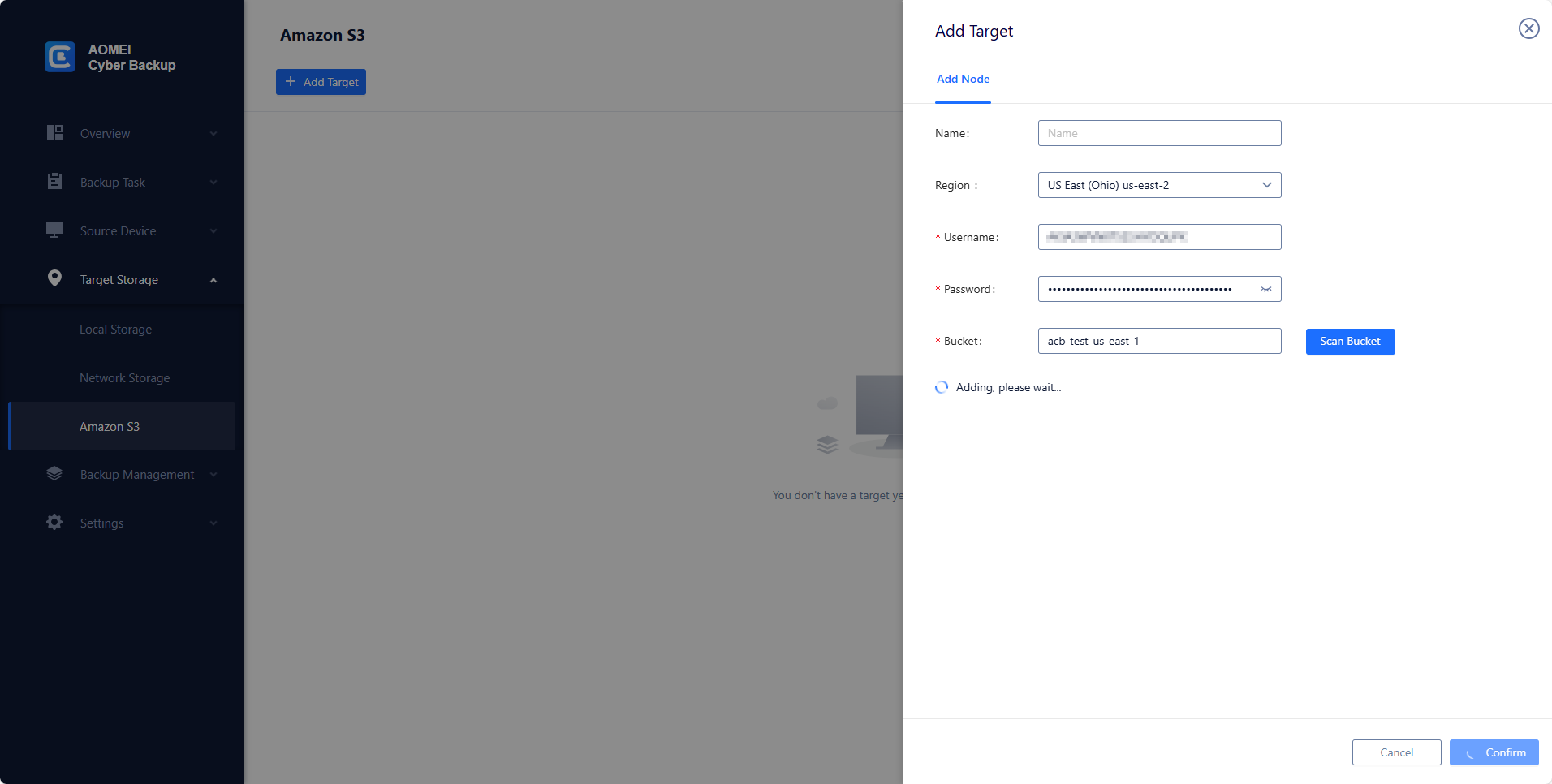Click the Amazon S3 page heading
This screenshot has height=784, width=1552.
322,35
